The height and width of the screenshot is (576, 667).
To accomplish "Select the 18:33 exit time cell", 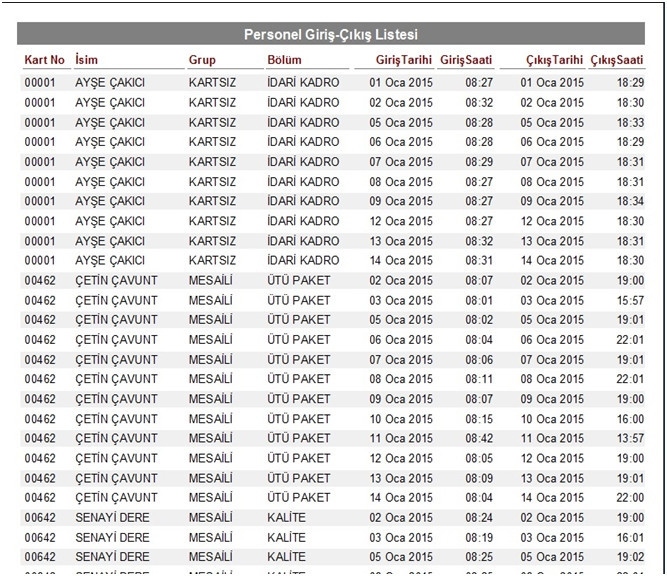I will click(630, 122).
